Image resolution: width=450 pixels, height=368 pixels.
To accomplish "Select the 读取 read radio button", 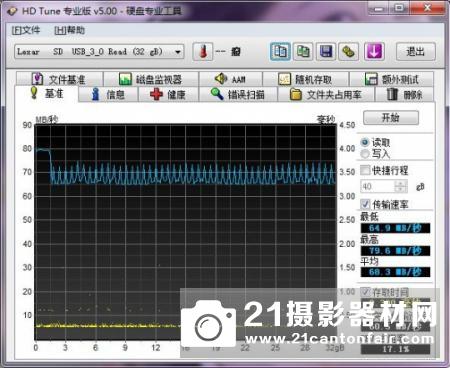I will 365,142.
